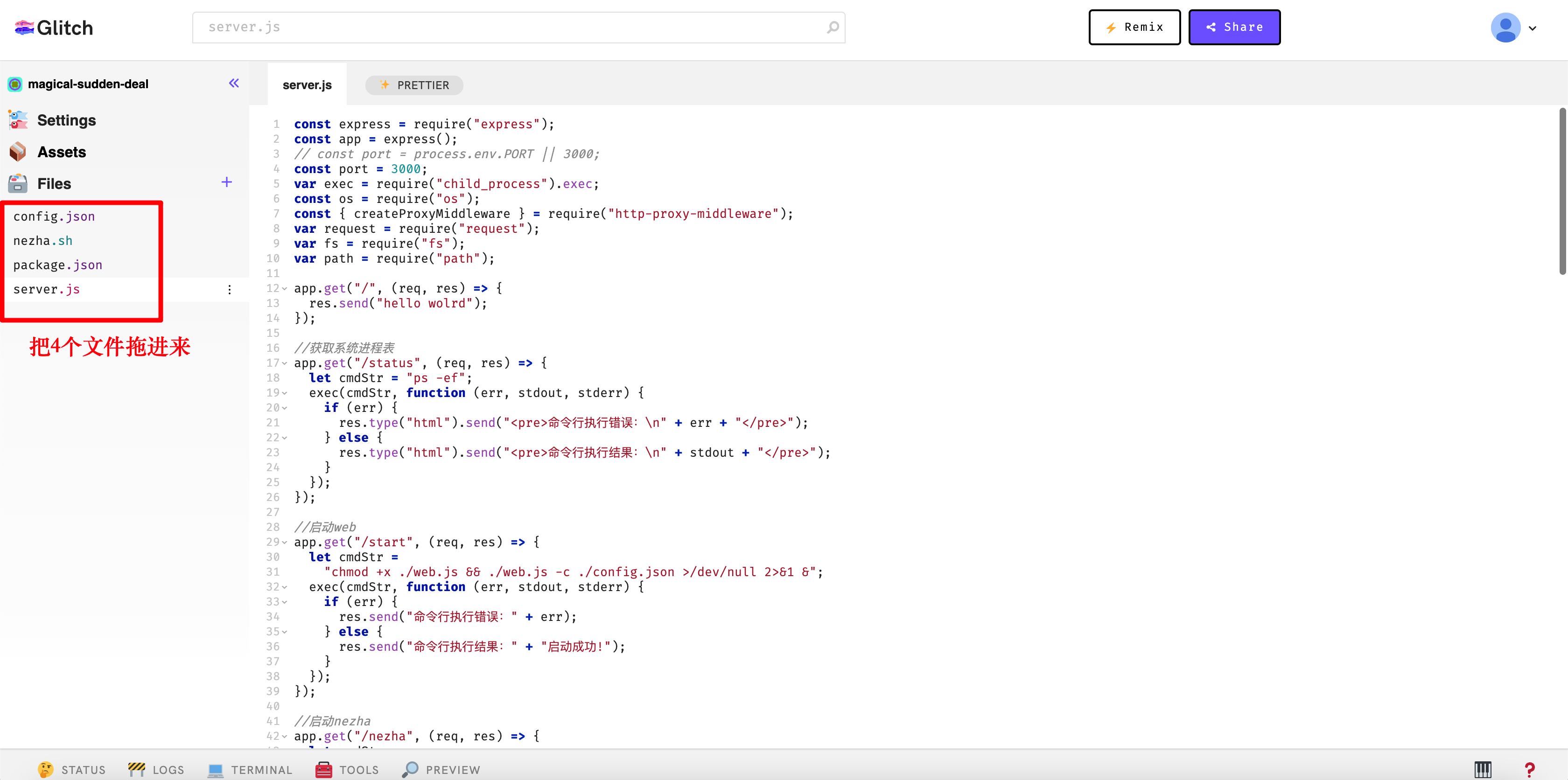Fold code block at line 29

284,542
